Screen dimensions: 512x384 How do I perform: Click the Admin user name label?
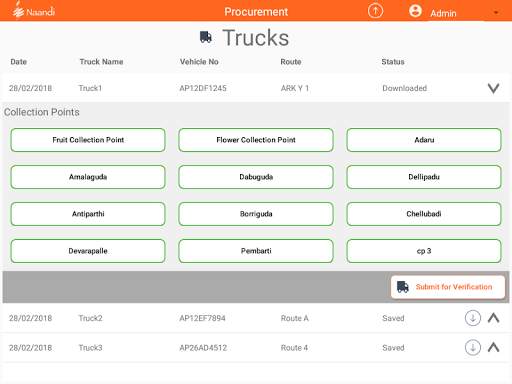pyautogui.click(x=443, y=13)
